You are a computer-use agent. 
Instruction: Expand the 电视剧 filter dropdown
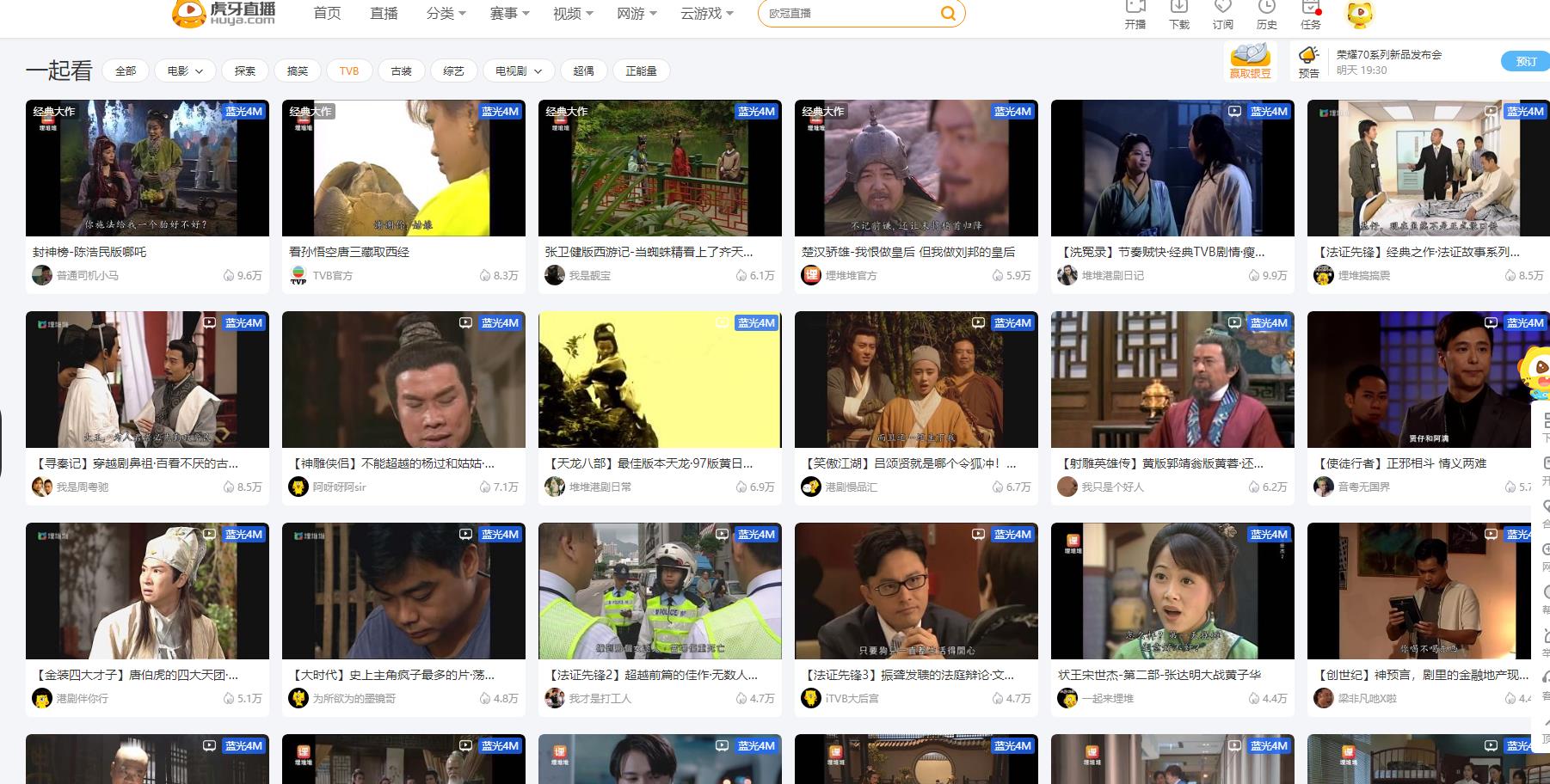pos(518,70)
